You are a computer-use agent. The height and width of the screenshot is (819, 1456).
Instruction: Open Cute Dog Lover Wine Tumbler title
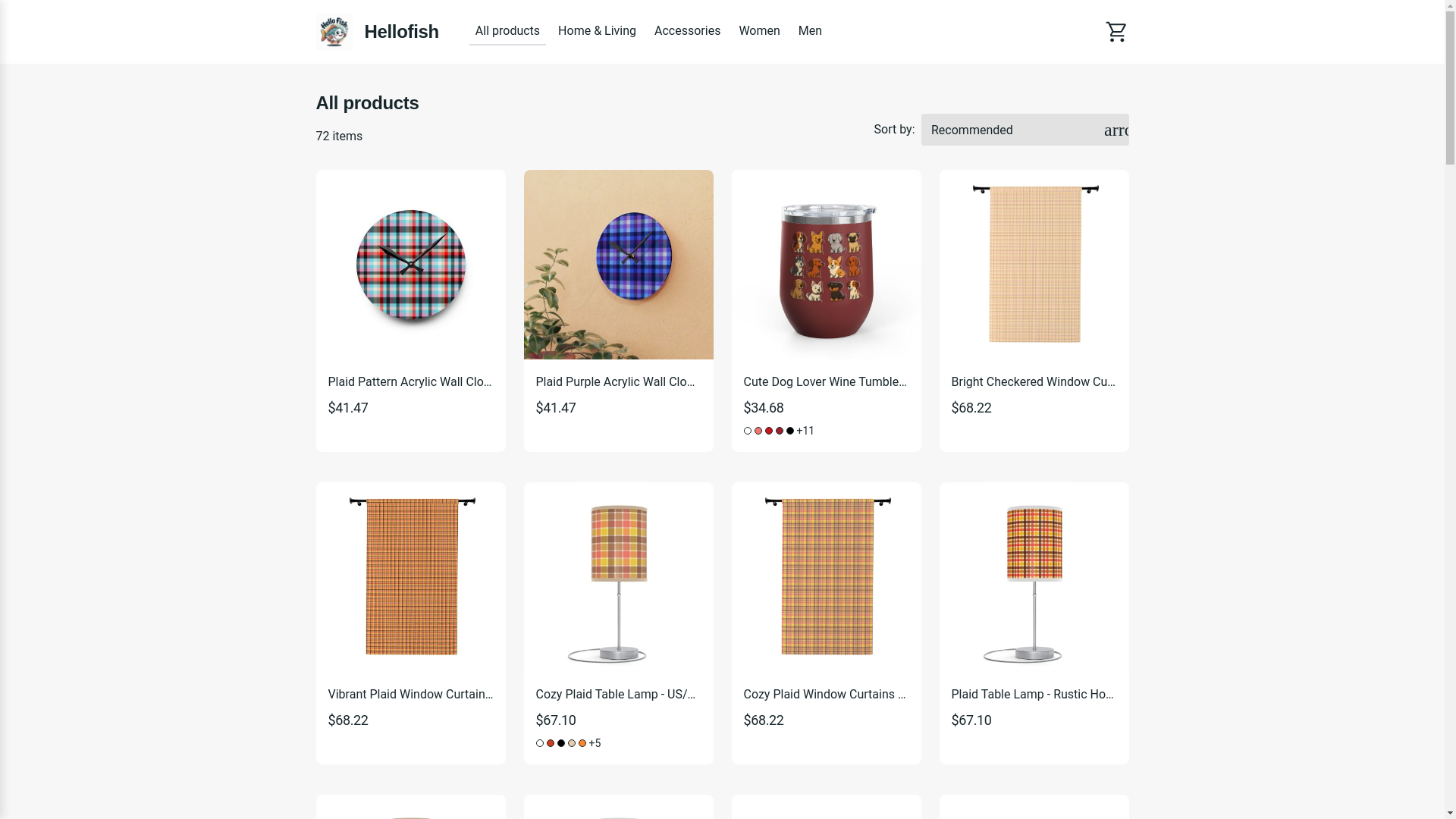pyautogui.click(x=825, y=382)
